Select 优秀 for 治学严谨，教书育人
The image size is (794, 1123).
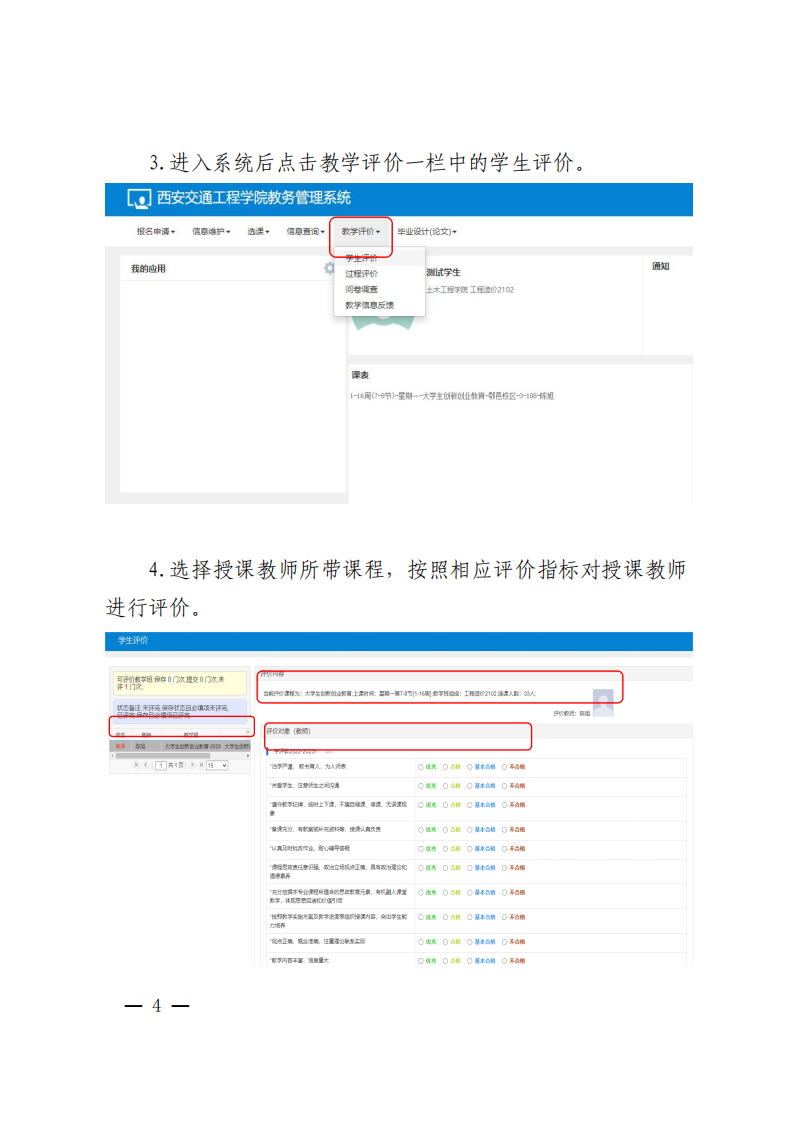point(421,766)
